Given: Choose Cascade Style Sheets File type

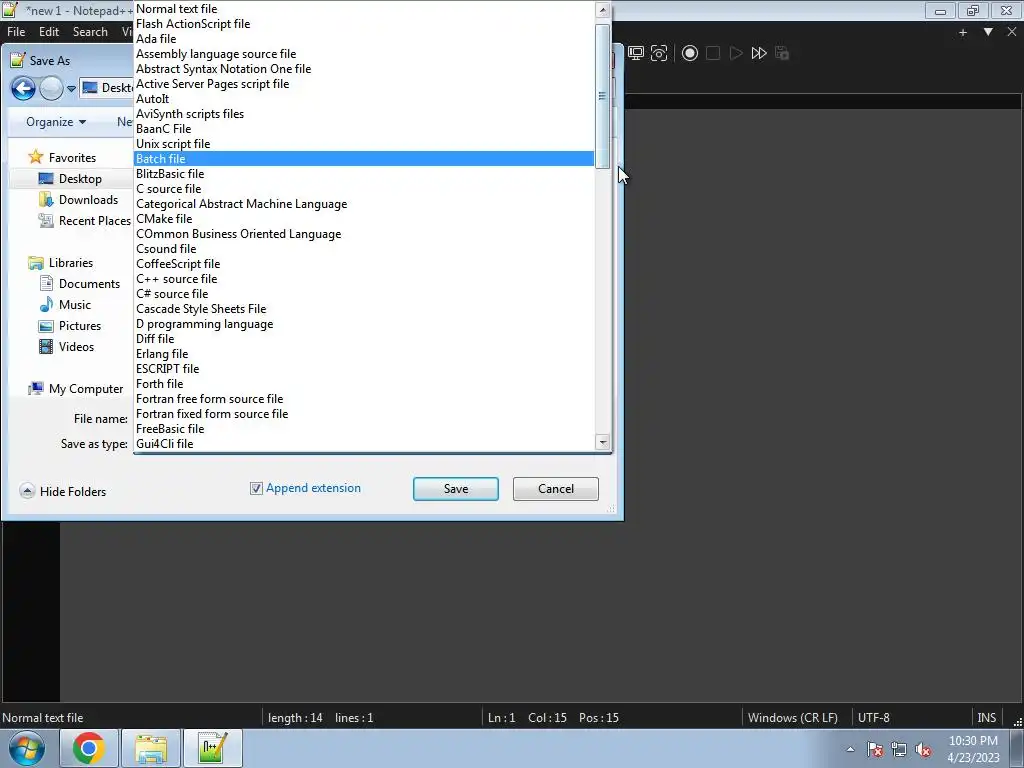Looking at the screenshot, I should coord(364,309).
